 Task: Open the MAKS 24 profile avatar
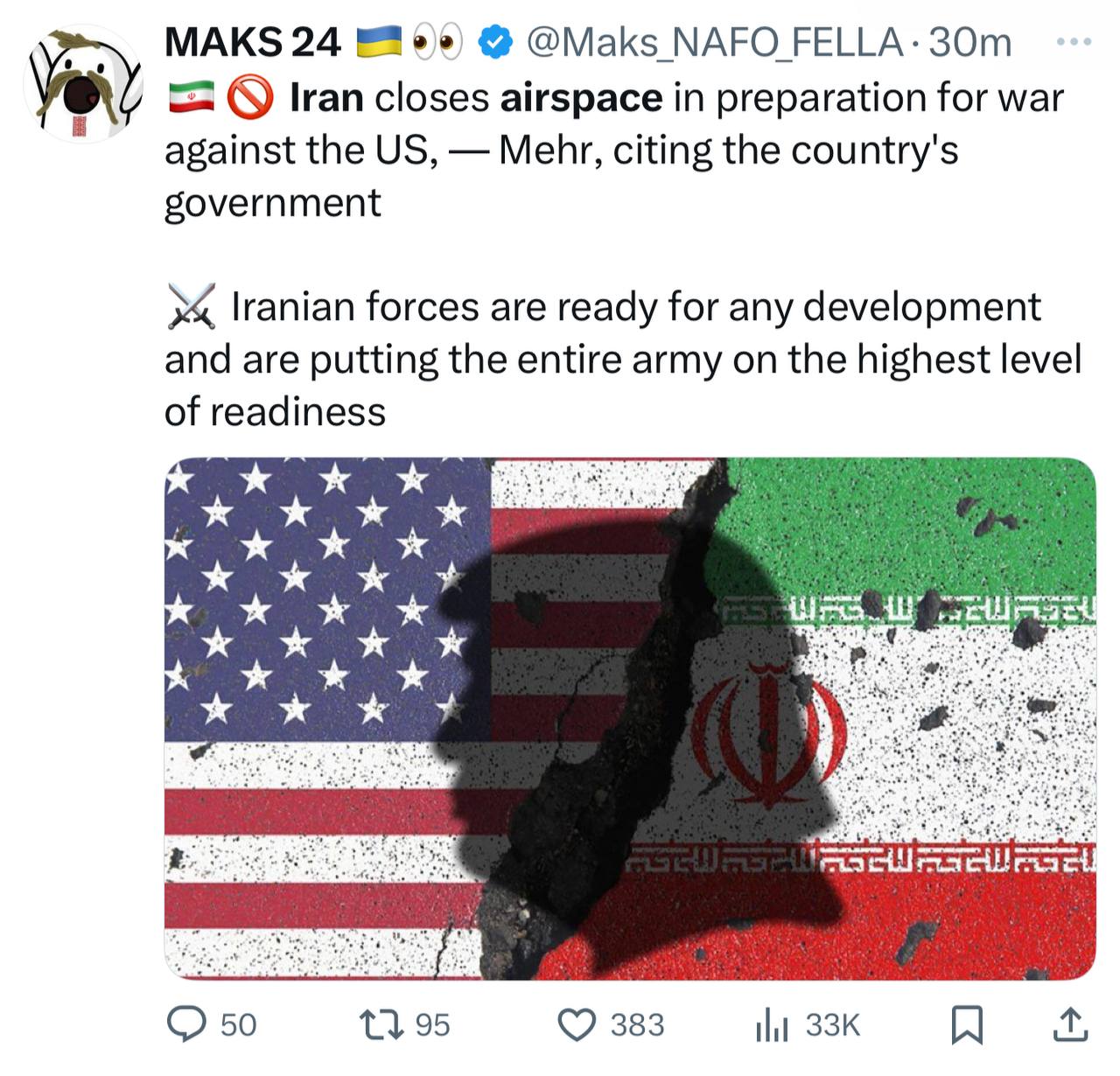(x=83, y=85)
